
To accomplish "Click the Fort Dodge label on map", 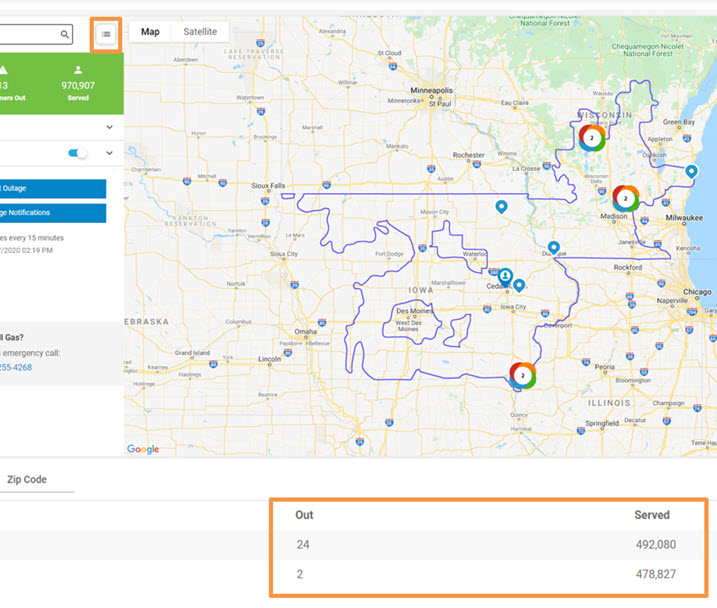I will (x=389, y=254).
